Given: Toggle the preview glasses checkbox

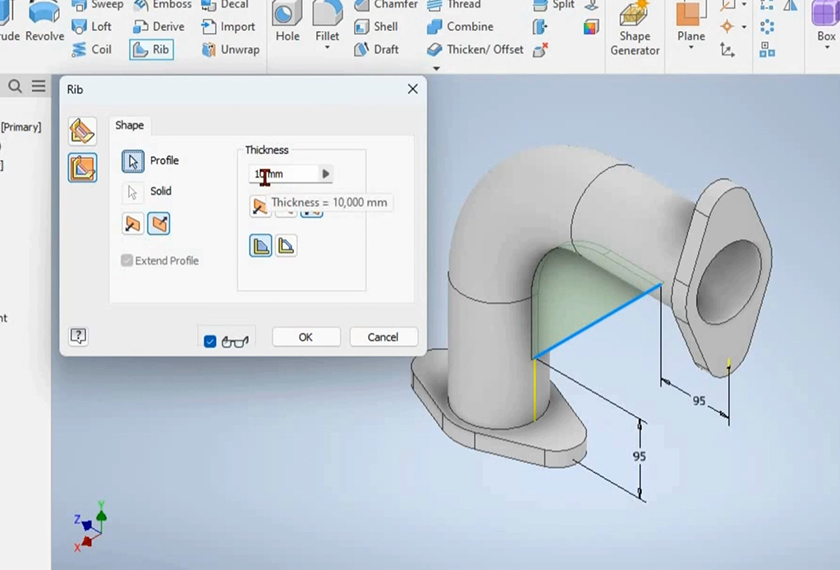Looking at the screenshot, I should coord(210,341).
